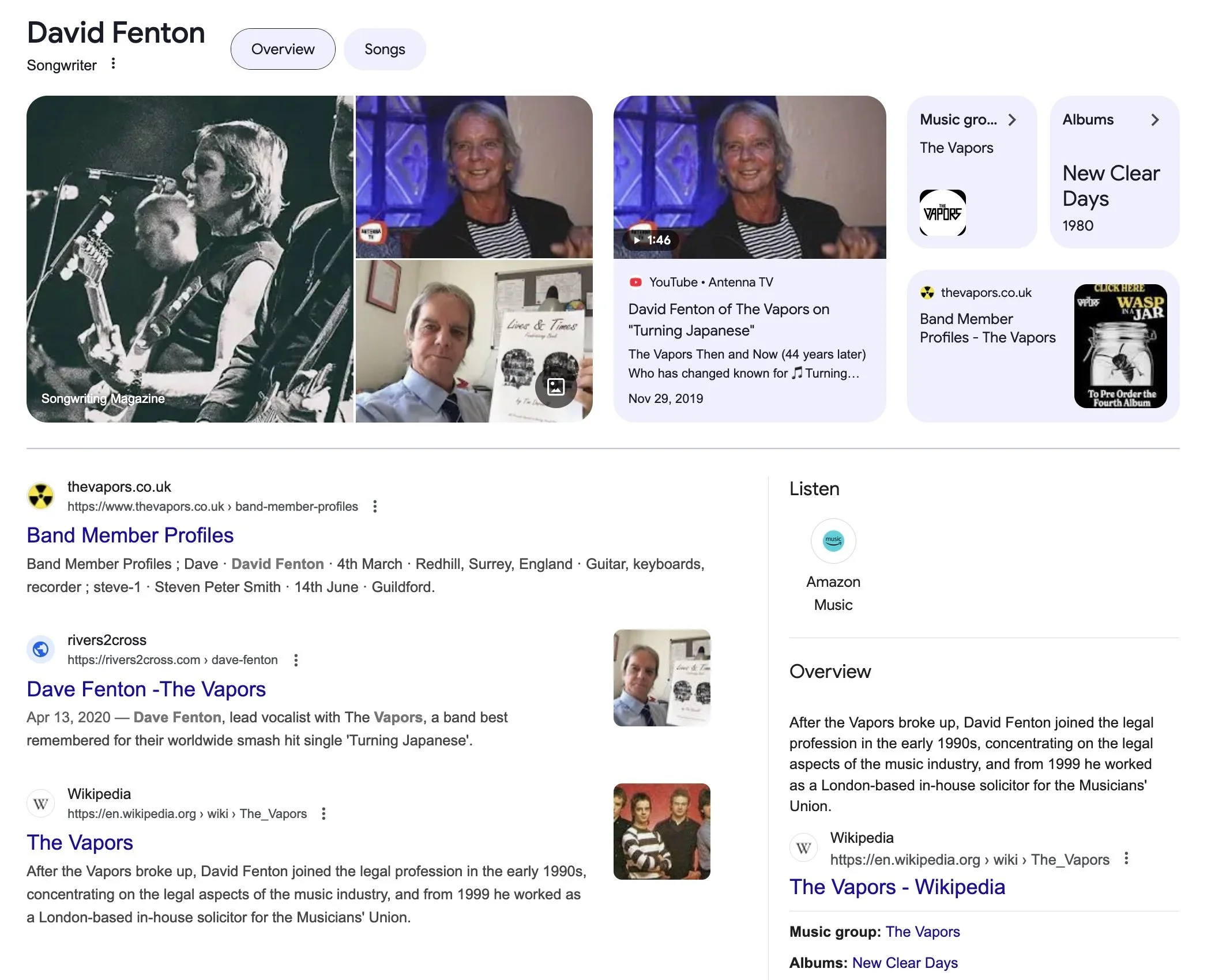1211x980 pixels.
Task: Open options menu for the rivers2cross result
Action: (x=296, y=660)
